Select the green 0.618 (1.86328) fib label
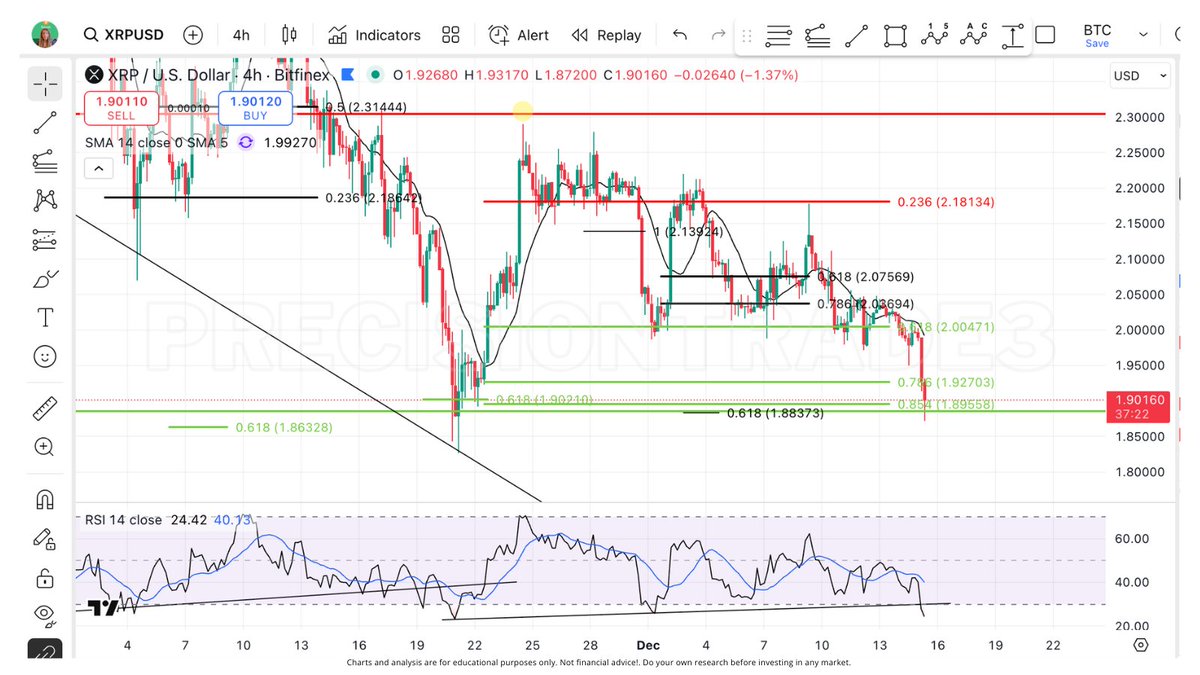 pos(284,427)
